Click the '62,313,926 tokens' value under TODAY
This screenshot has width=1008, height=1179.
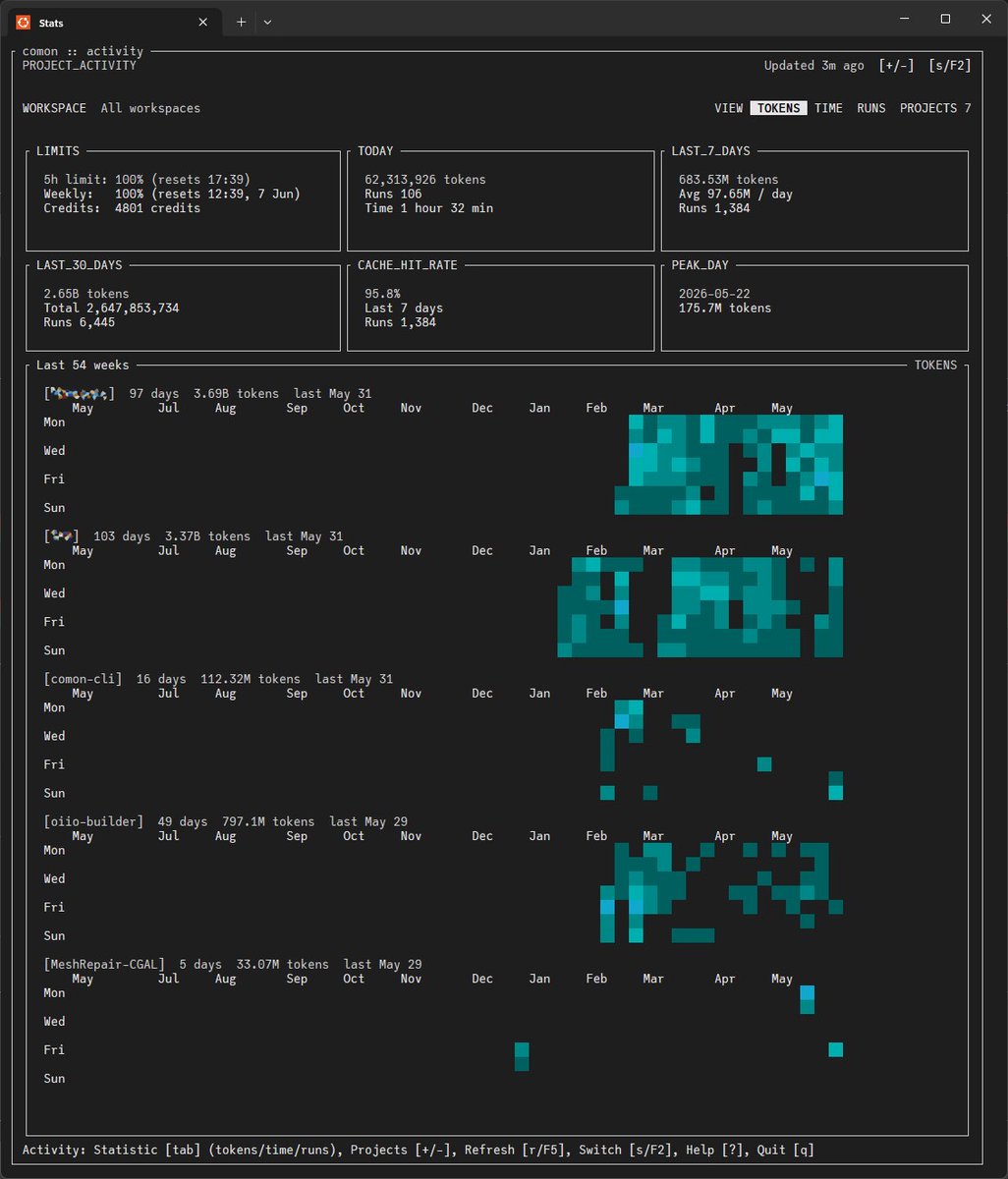(x=425, y=180)
